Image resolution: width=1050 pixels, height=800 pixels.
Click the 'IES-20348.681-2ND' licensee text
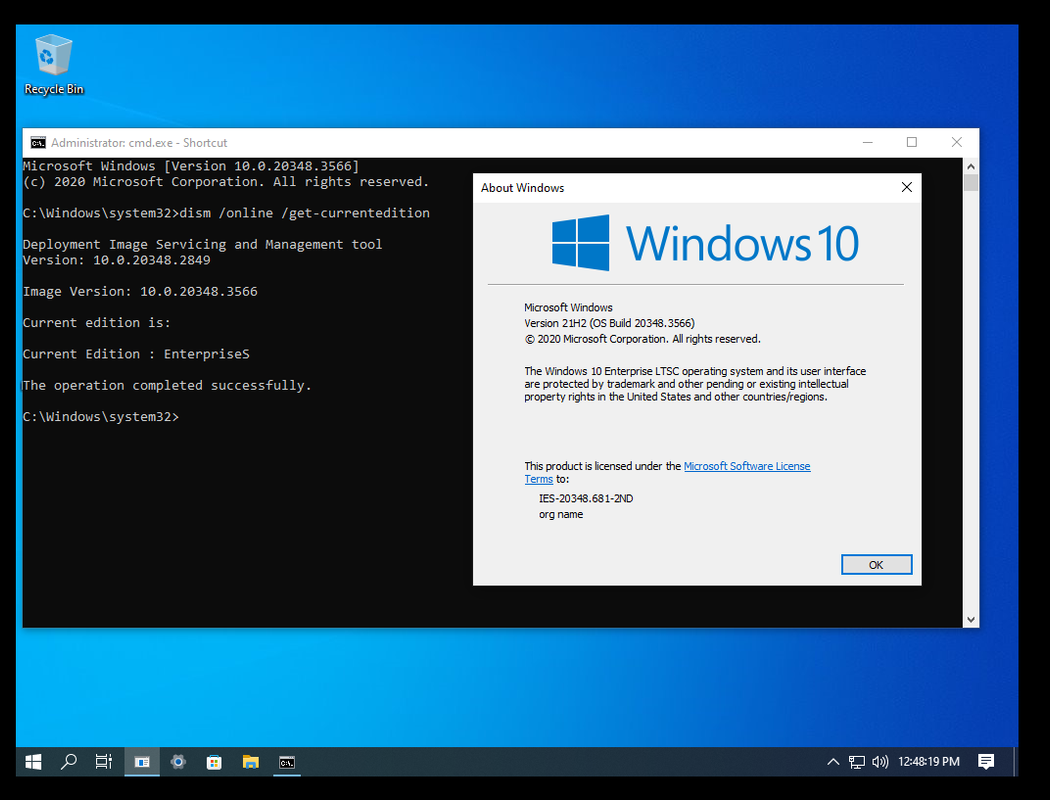(586, 499)
